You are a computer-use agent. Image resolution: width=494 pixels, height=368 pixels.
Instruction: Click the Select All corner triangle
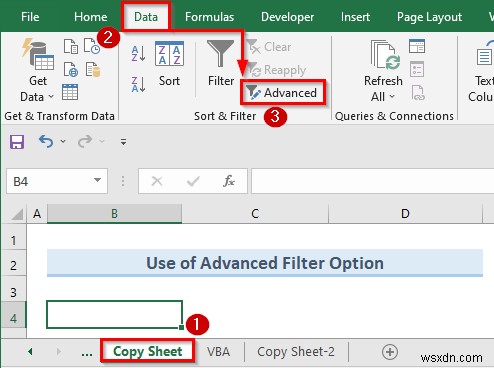17,214
